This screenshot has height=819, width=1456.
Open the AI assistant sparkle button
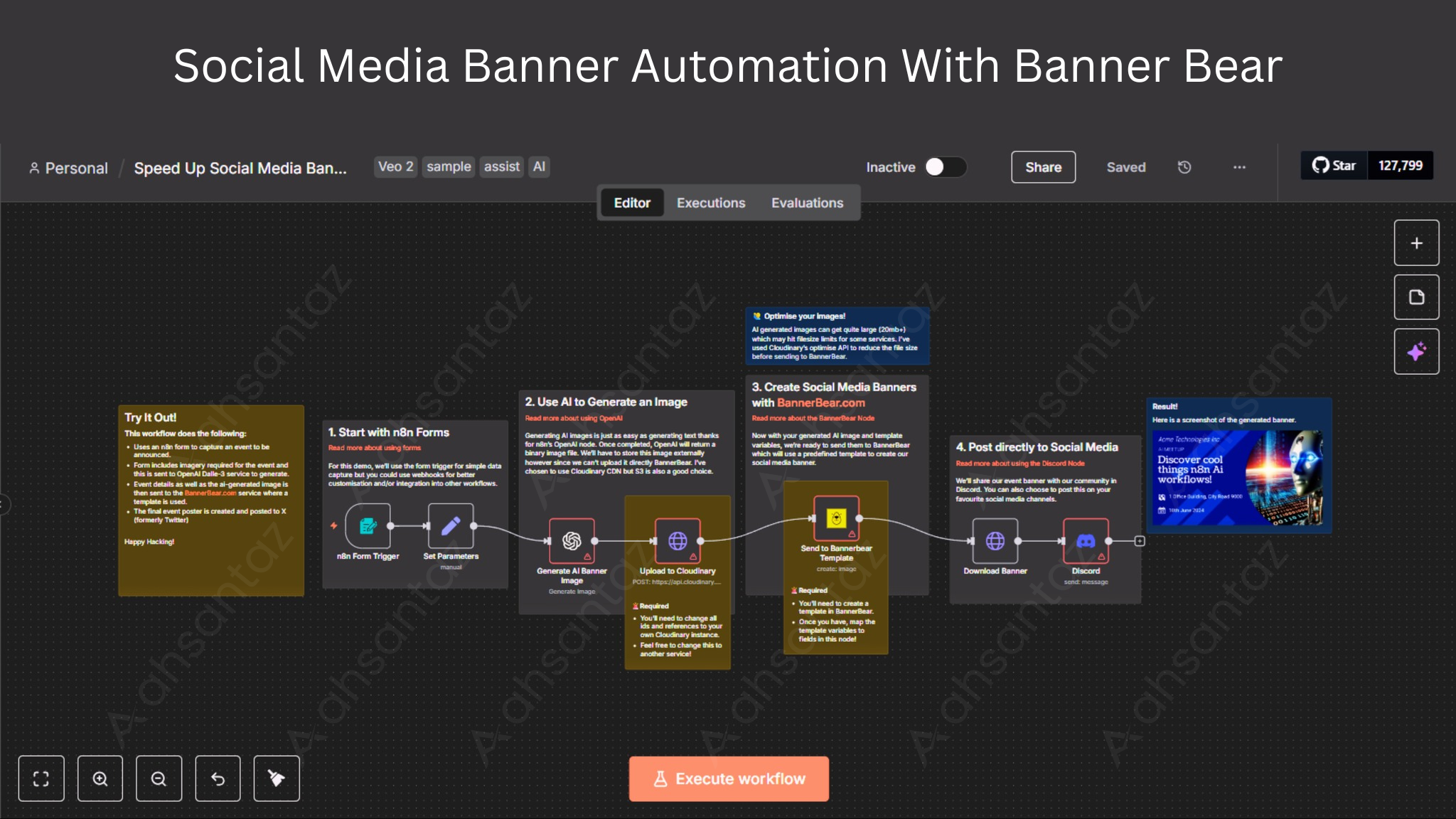click(x=1416, y=351)
